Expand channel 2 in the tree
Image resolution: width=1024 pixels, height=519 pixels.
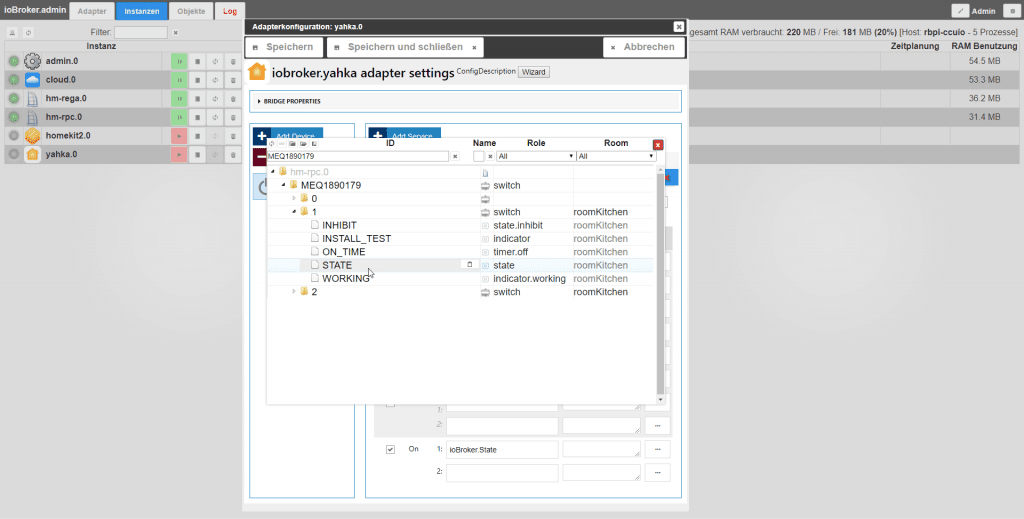(x=294, y=292)
